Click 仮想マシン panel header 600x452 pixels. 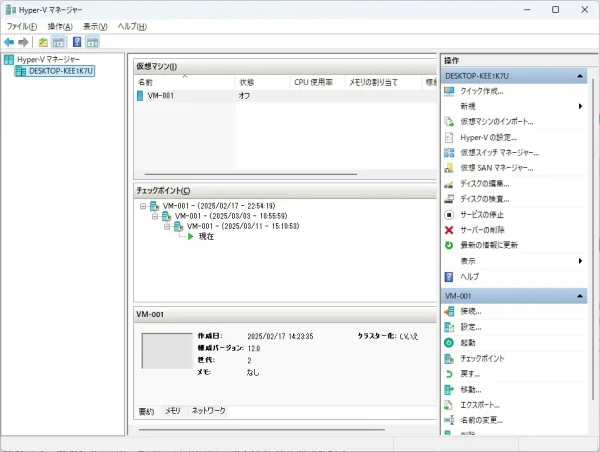pos(285,66)
